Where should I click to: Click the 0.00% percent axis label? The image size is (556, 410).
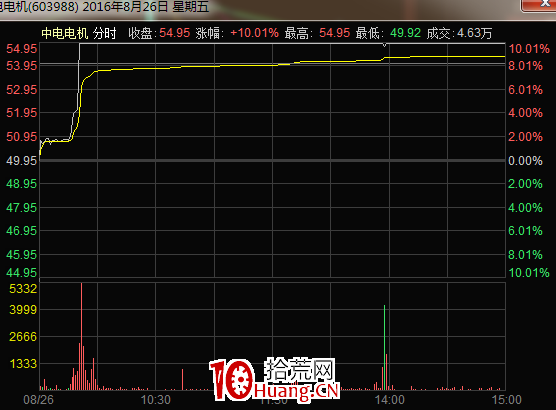coord(525,161)
